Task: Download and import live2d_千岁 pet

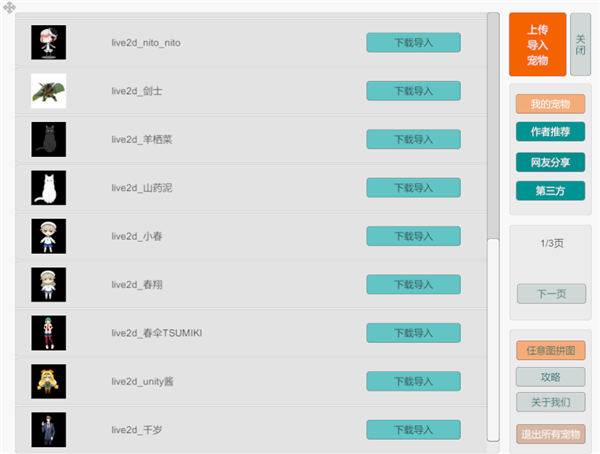Action: 413,429
